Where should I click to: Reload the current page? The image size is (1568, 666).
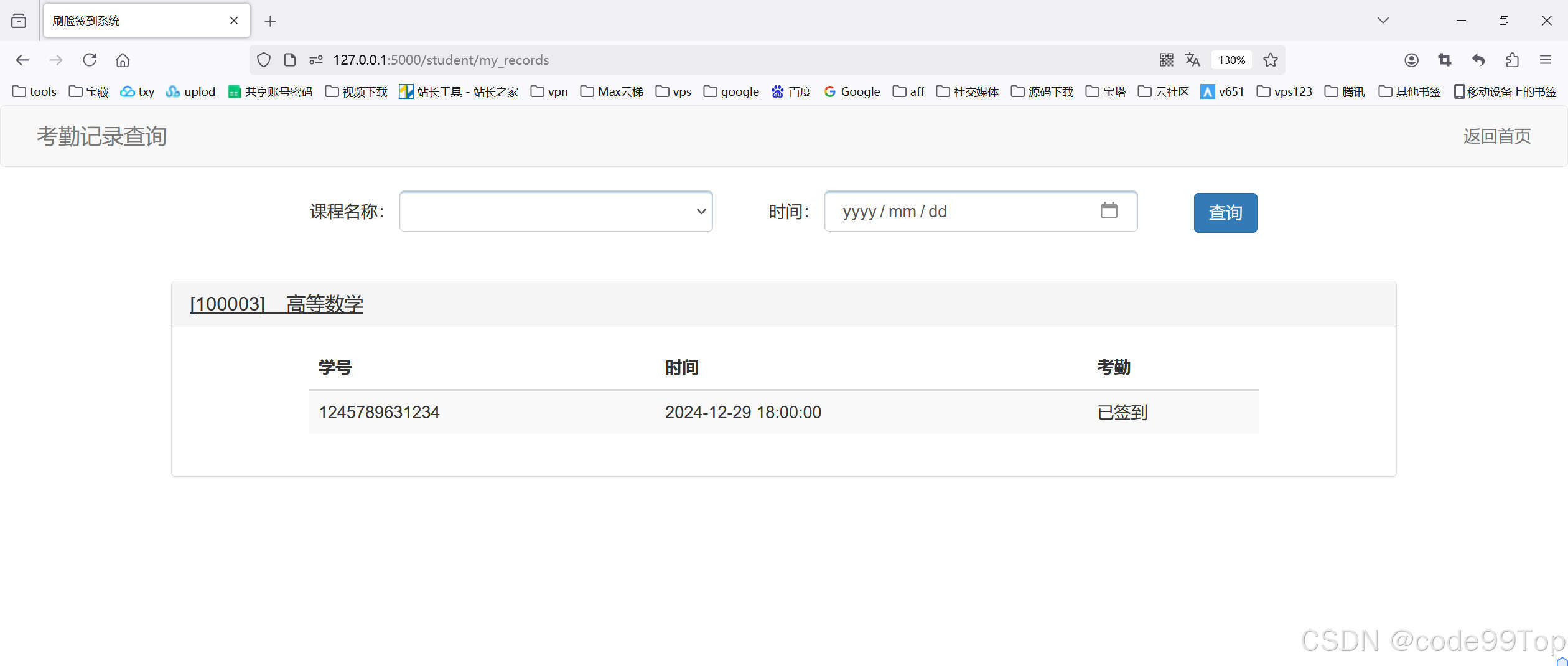(x=89, y=60)
